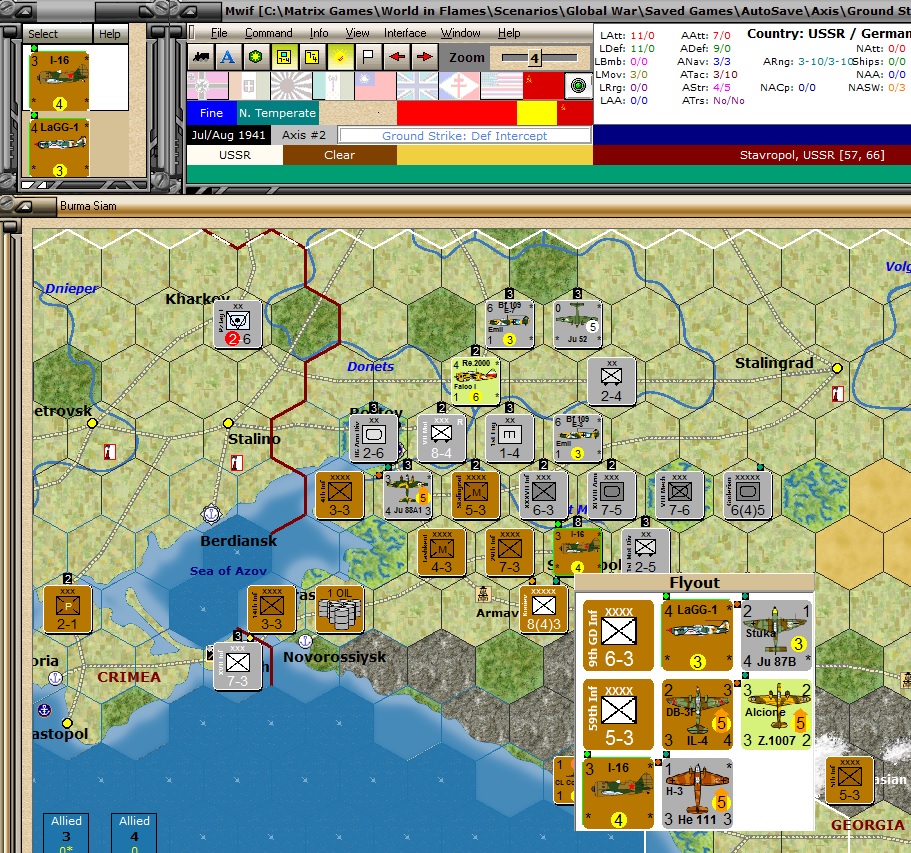Click the Axis #2 impulse label

pos(304,135)
